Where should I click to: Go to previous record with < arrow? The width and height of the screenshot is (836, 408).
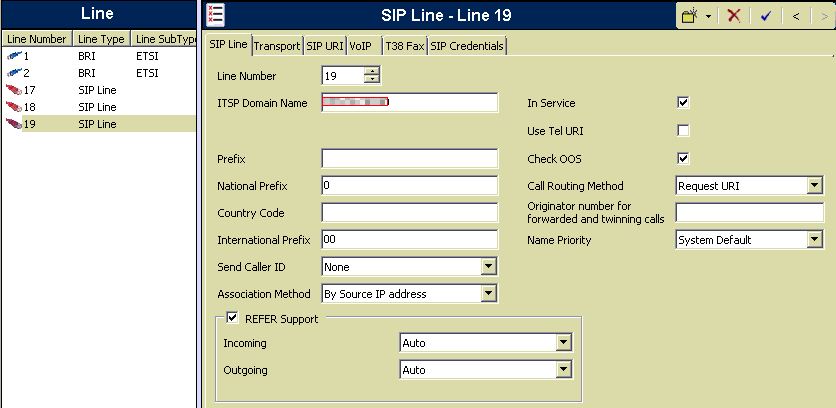(x=795, y=15)
